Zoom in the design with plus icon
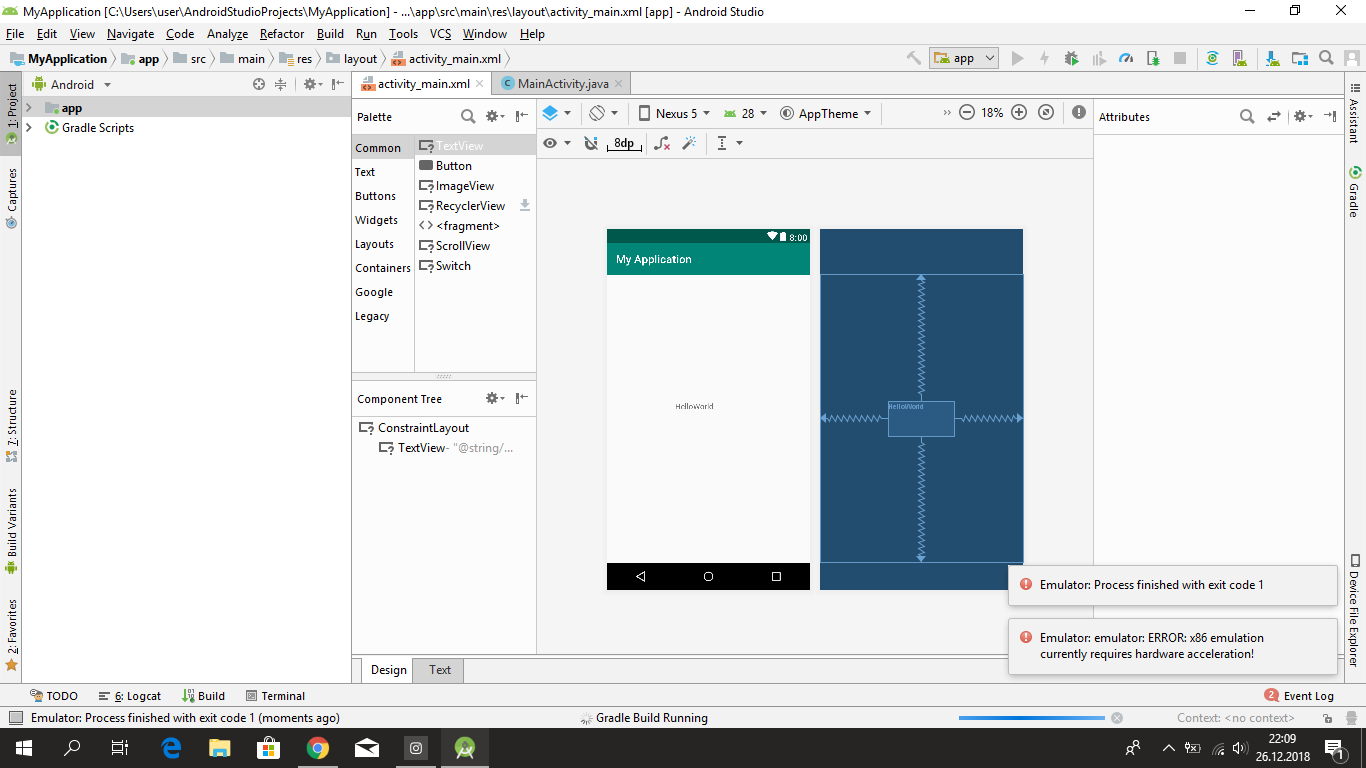This screenshot has height=768, width=1366. (1019, 113)
